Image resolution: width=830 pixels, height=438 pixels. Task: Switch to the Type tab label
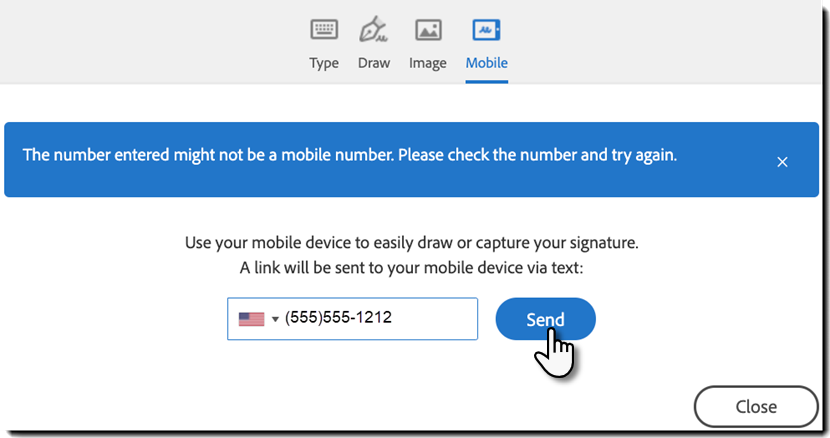click(x=324, y=63)
